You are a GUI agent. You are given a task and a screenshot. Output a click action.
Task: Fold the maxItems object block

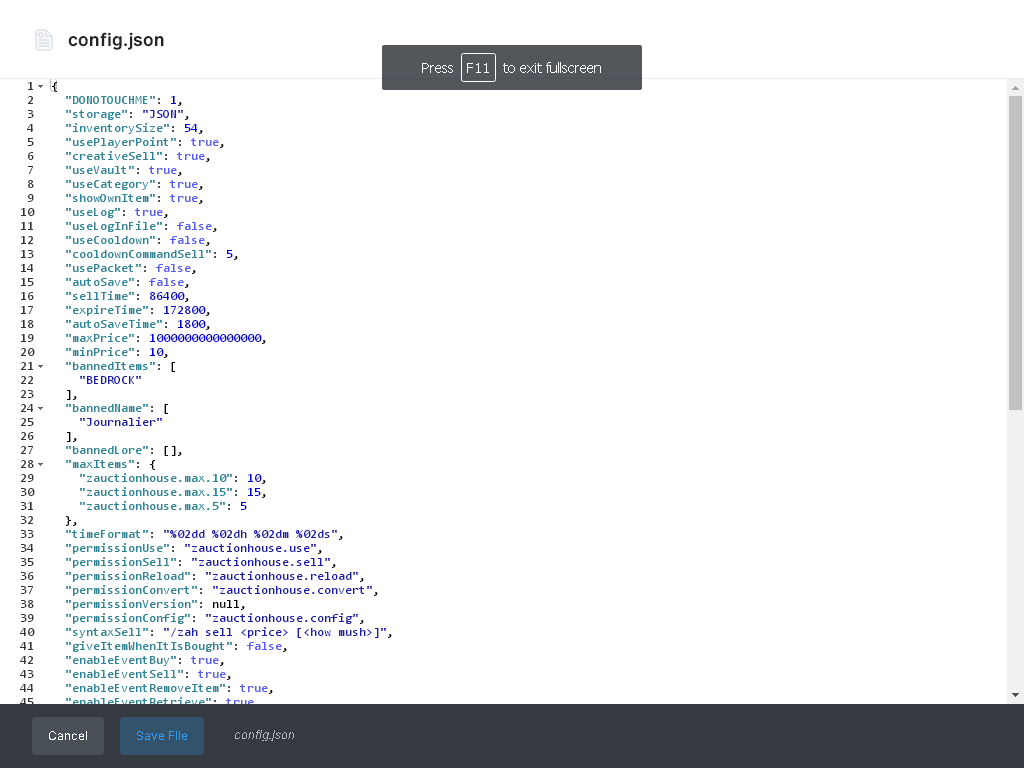point(40,465)
